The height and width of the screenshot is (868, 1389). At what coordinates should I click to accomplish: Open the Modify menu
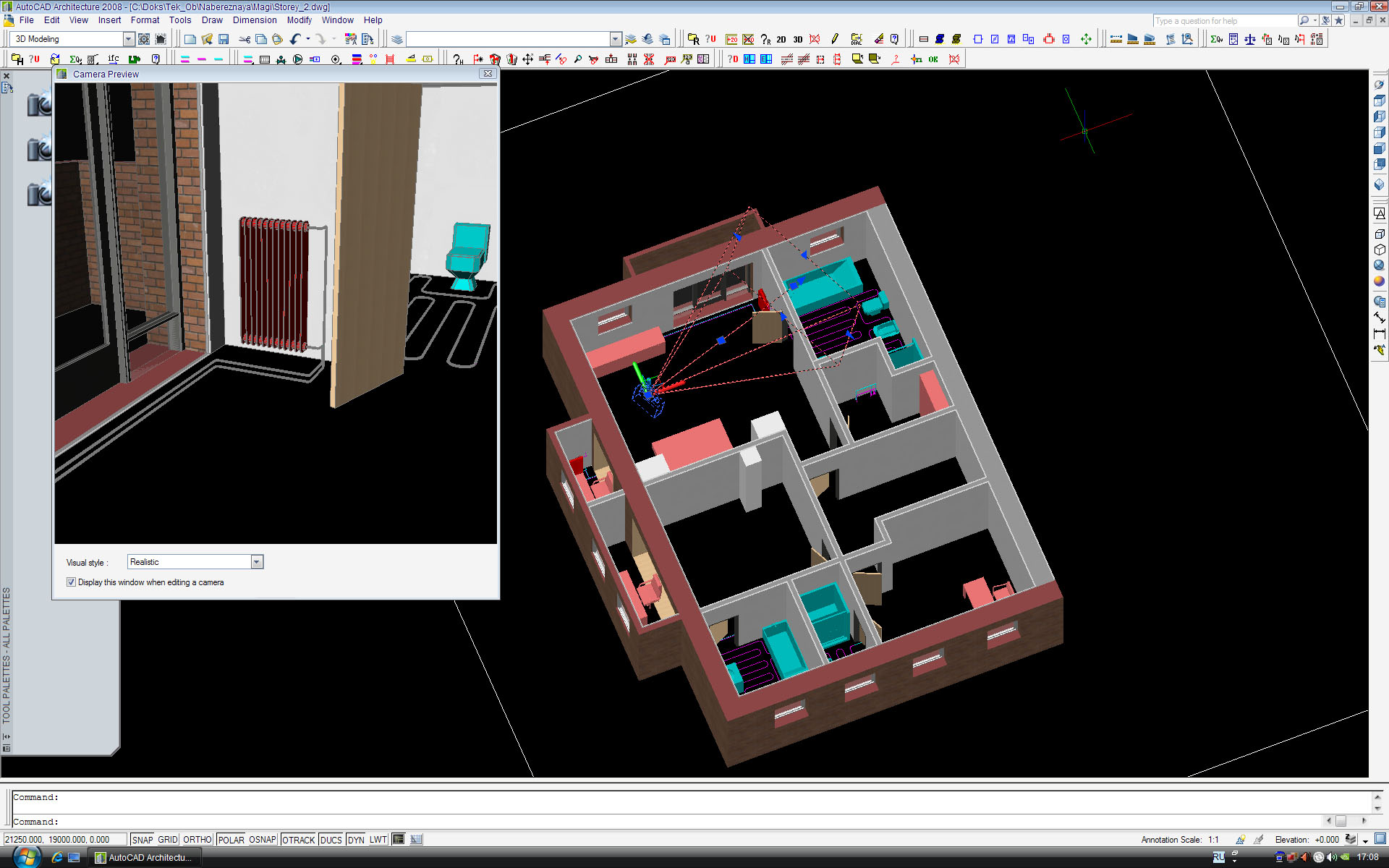(299, 20)
